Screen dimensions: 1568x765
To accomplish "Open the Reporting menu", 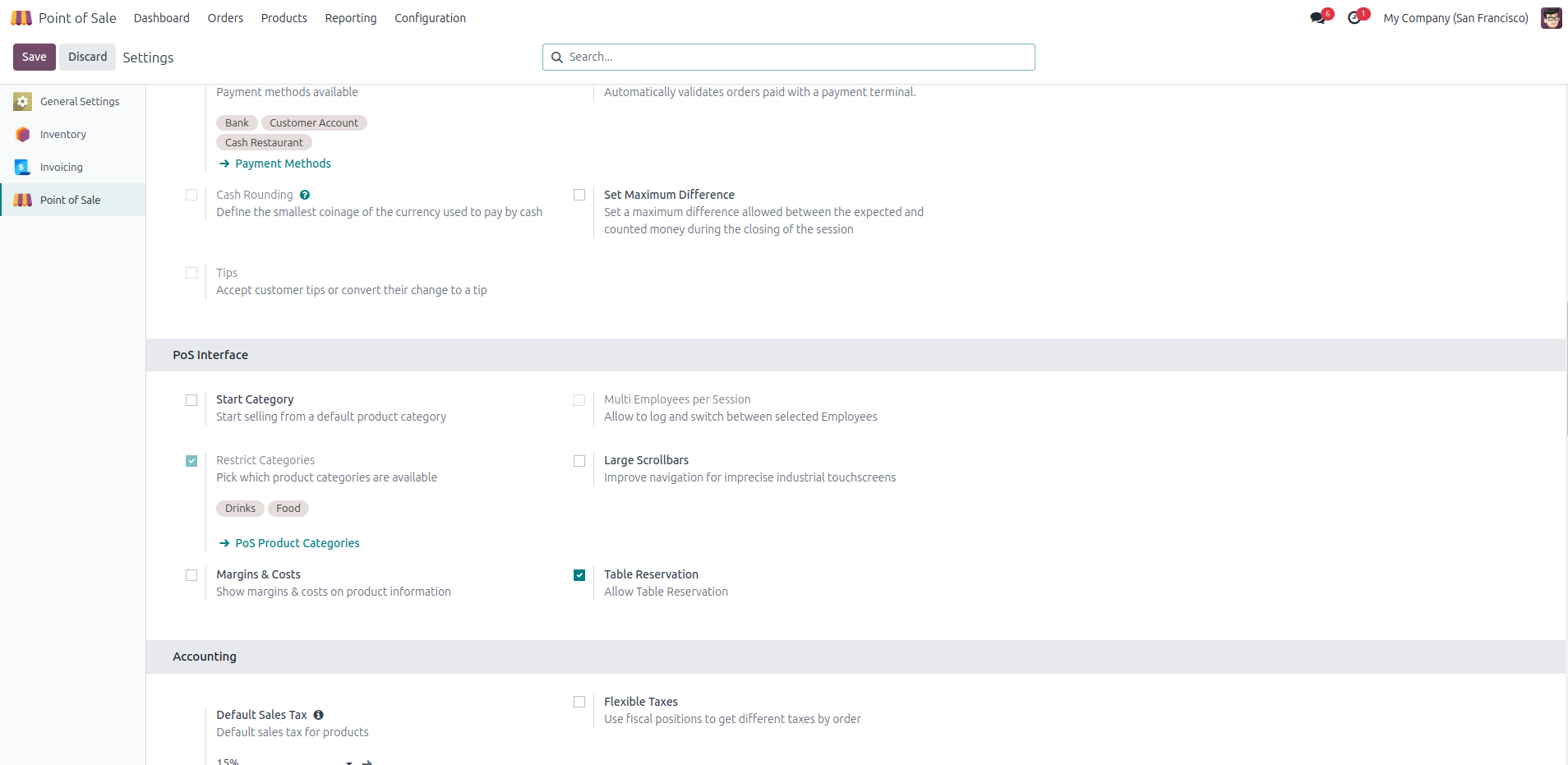I will (x=351, y=18).
